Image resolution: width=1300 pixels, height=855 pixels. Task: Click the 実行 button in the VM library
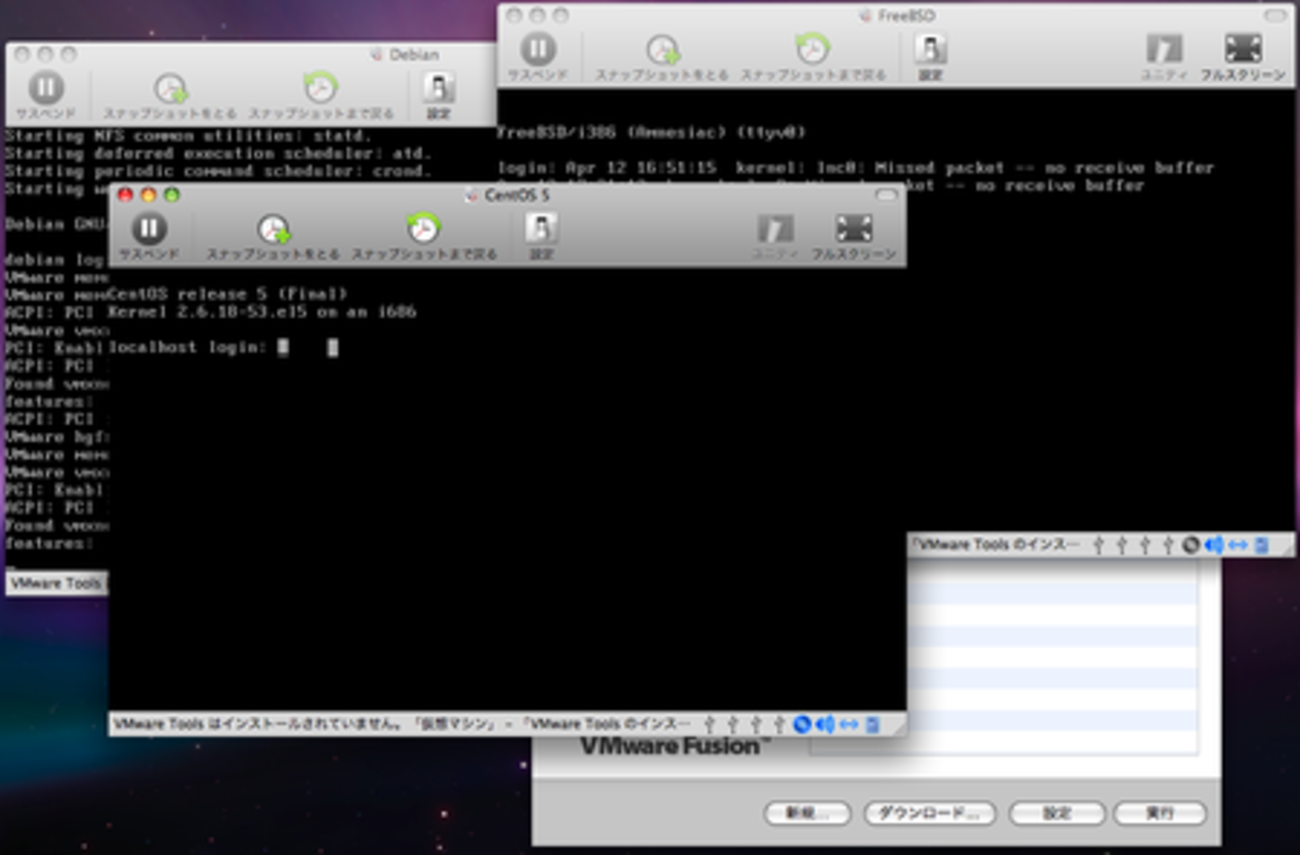(1160, 813)
